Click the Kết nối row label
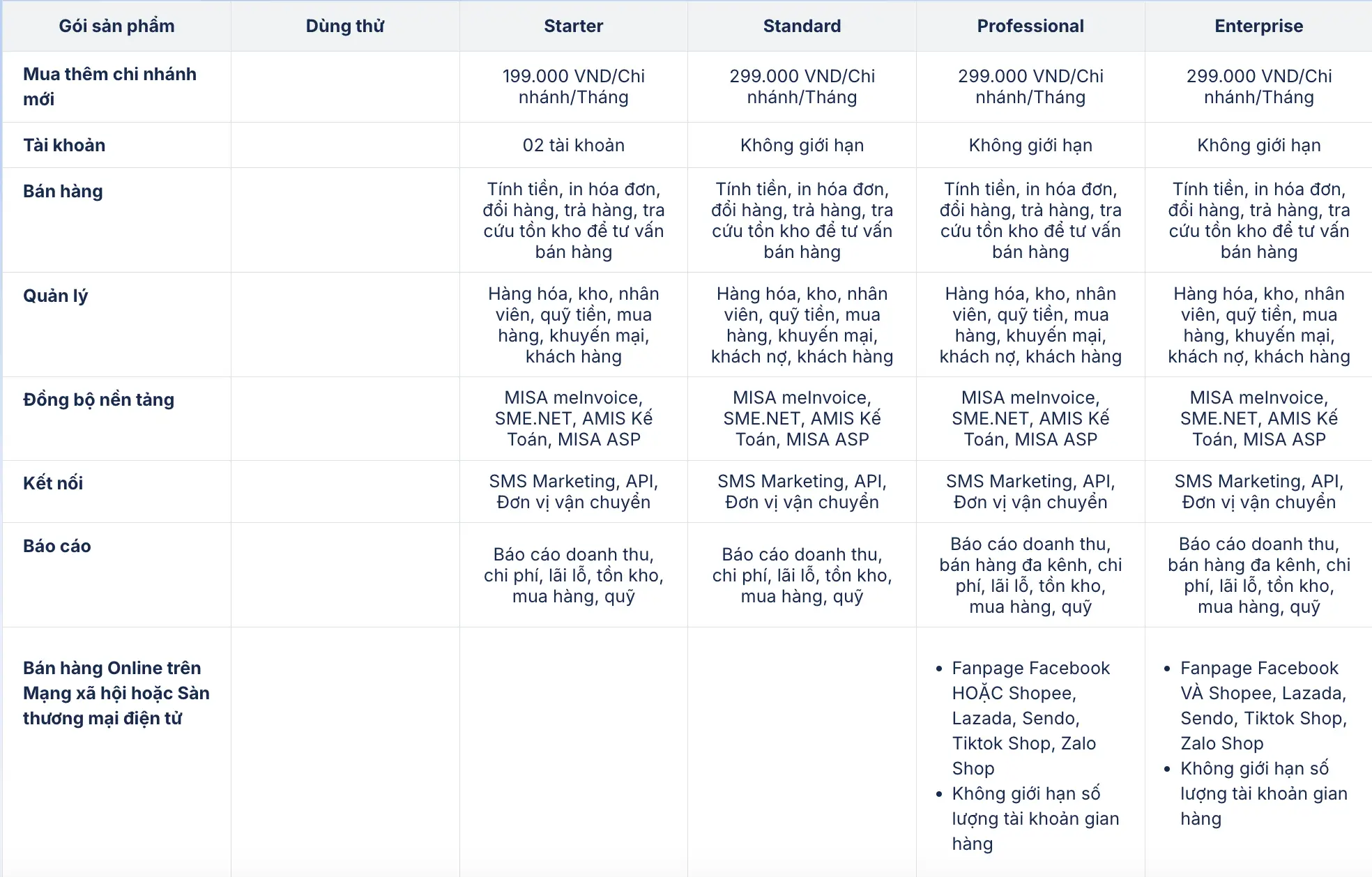Screen dimensions: 1372x877 (53, 483)
